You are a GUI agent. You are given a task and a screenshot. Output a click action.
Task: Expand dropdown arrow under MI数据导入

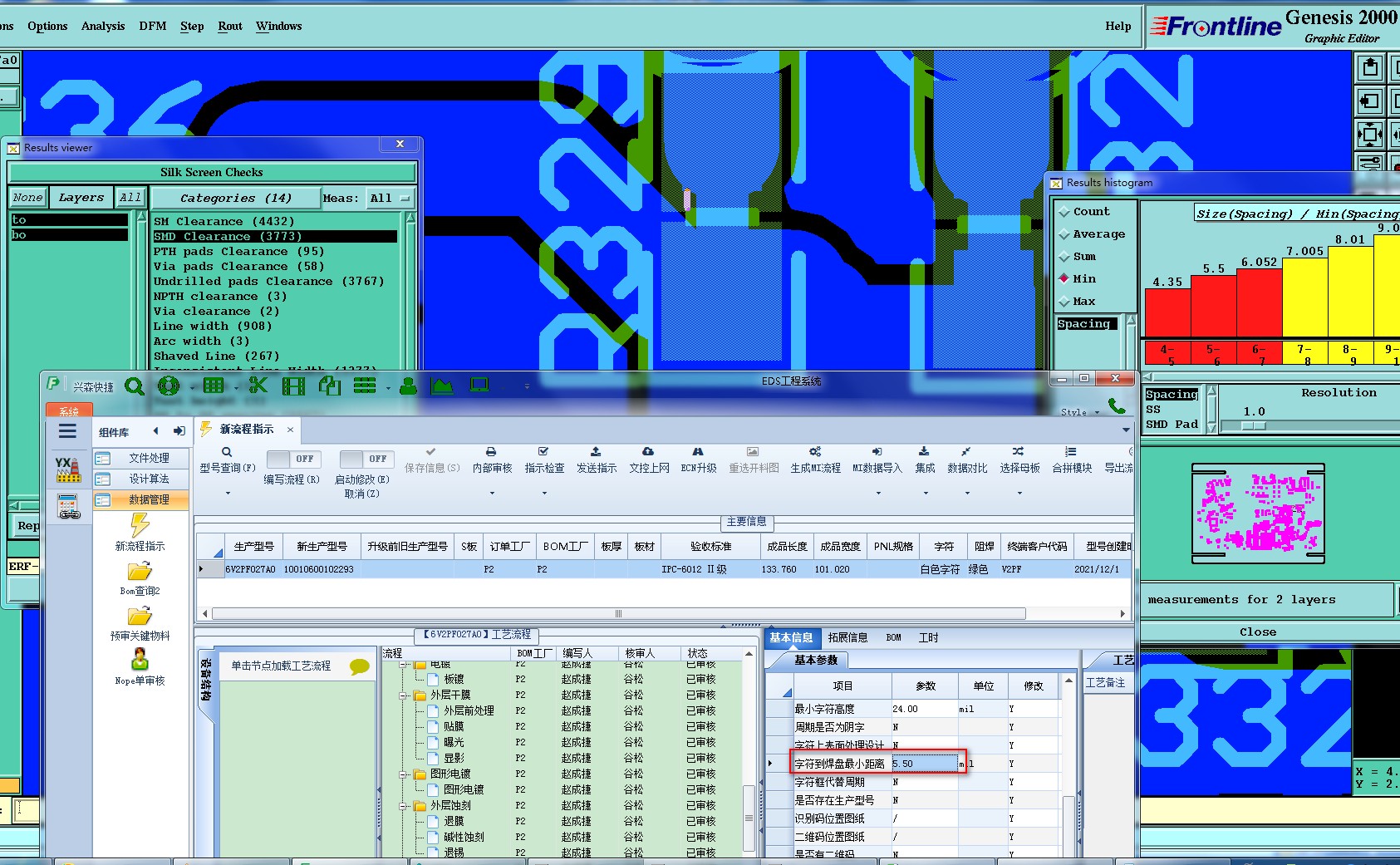click(878, 494)
